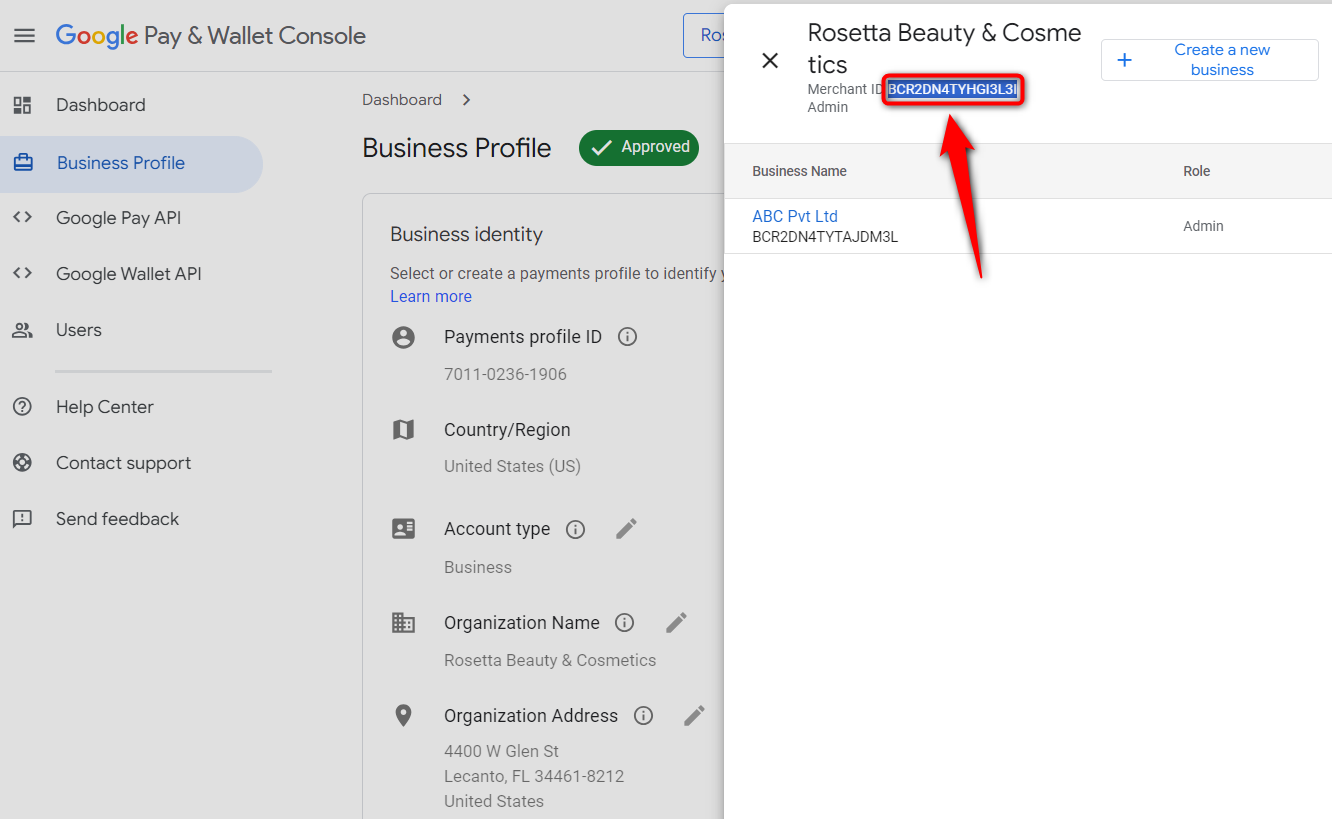Click the Dashboard breadcrumb link
Image resolution: width=1332 pixels, height=819 pixels.
(402, 100)
